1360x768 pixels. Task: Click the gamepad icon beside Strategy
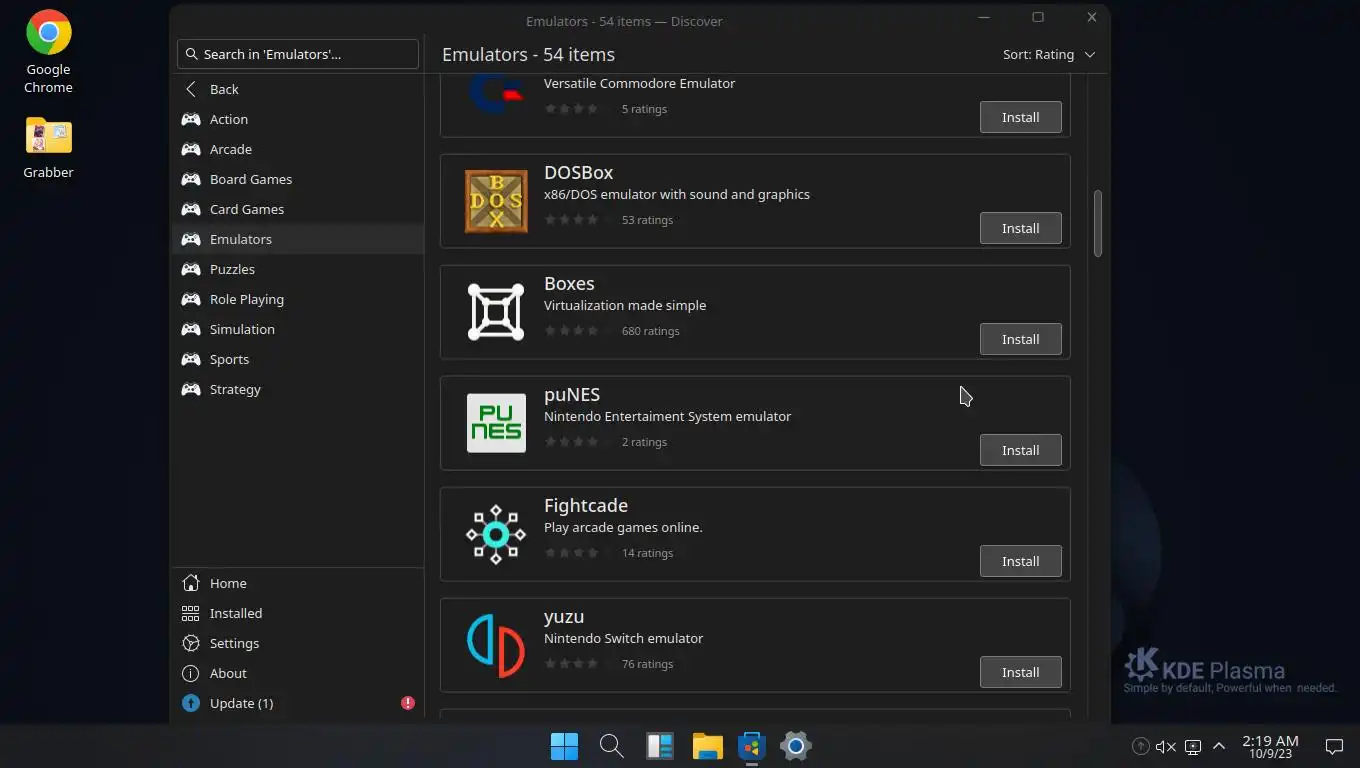click(191, 389)
